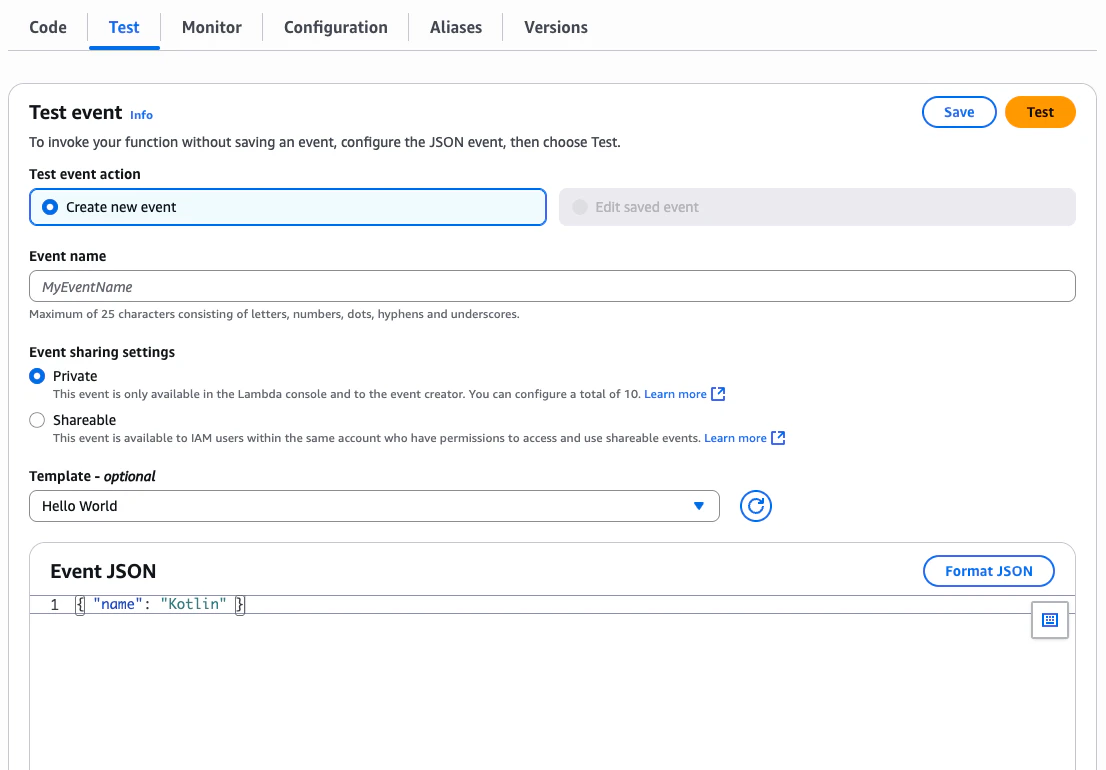Screen dimensions: 1106x770
Task: Click the Event sharing settings label
Action: coord(102,353)
